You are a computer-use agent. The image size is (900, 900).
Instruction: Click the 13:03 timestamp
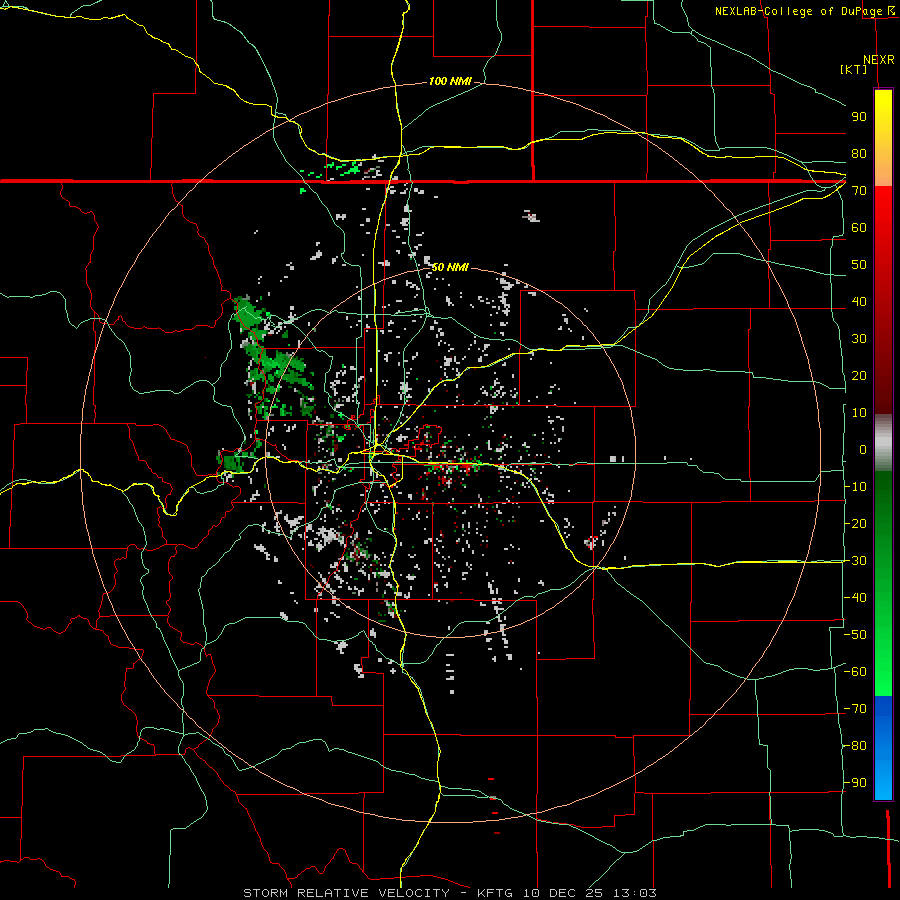tap(634, 893)
